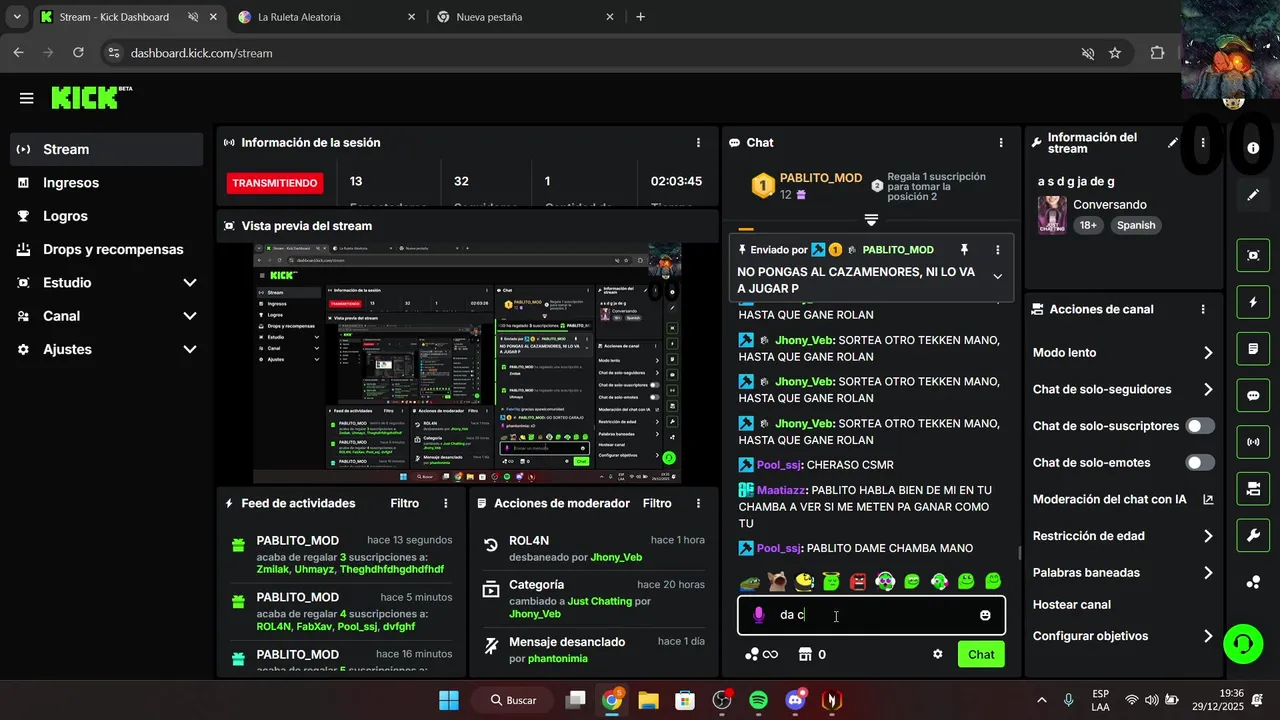Toggle broadcast signal widget icon in right toolbar
1280x720 pixels.
coord(1253,441)
